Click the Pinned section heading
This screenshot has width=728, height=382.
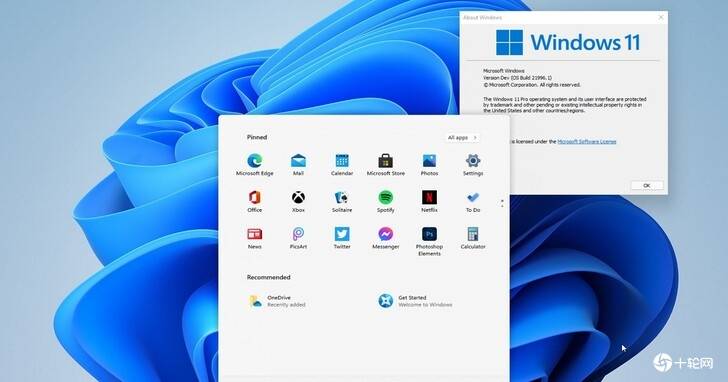tap(257, 137)
